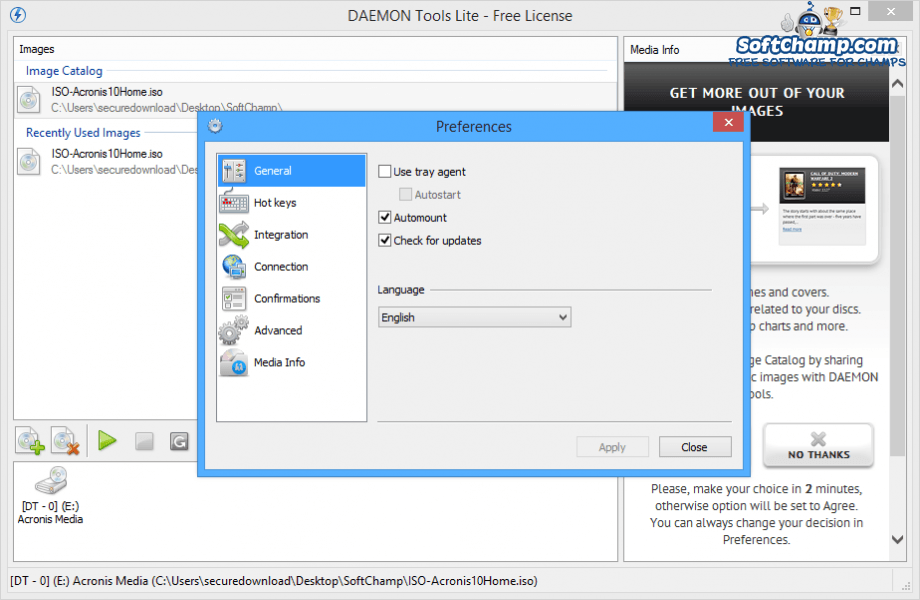
Task: Enable the Use tray agent checkbox
Action: (385, 171)
